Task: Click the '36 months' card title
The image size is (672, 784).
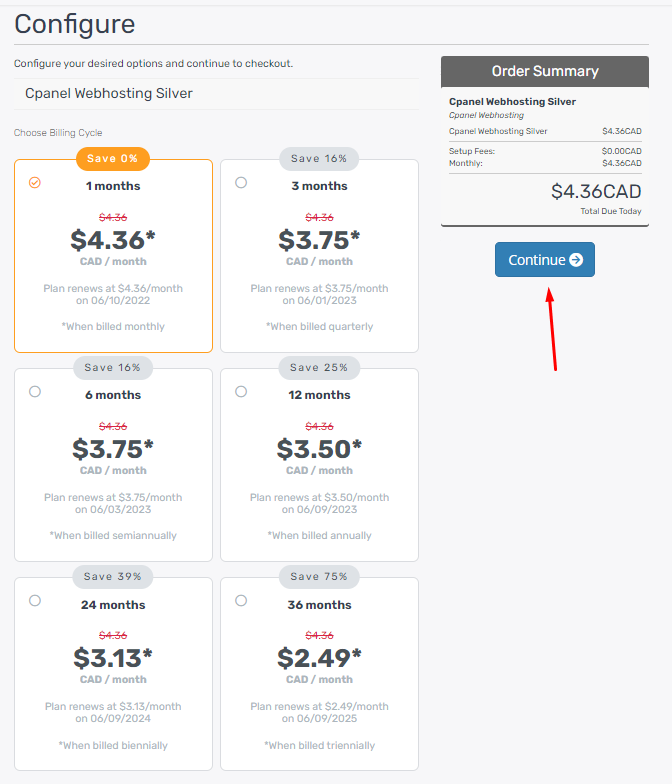Action: coord(320,605)
